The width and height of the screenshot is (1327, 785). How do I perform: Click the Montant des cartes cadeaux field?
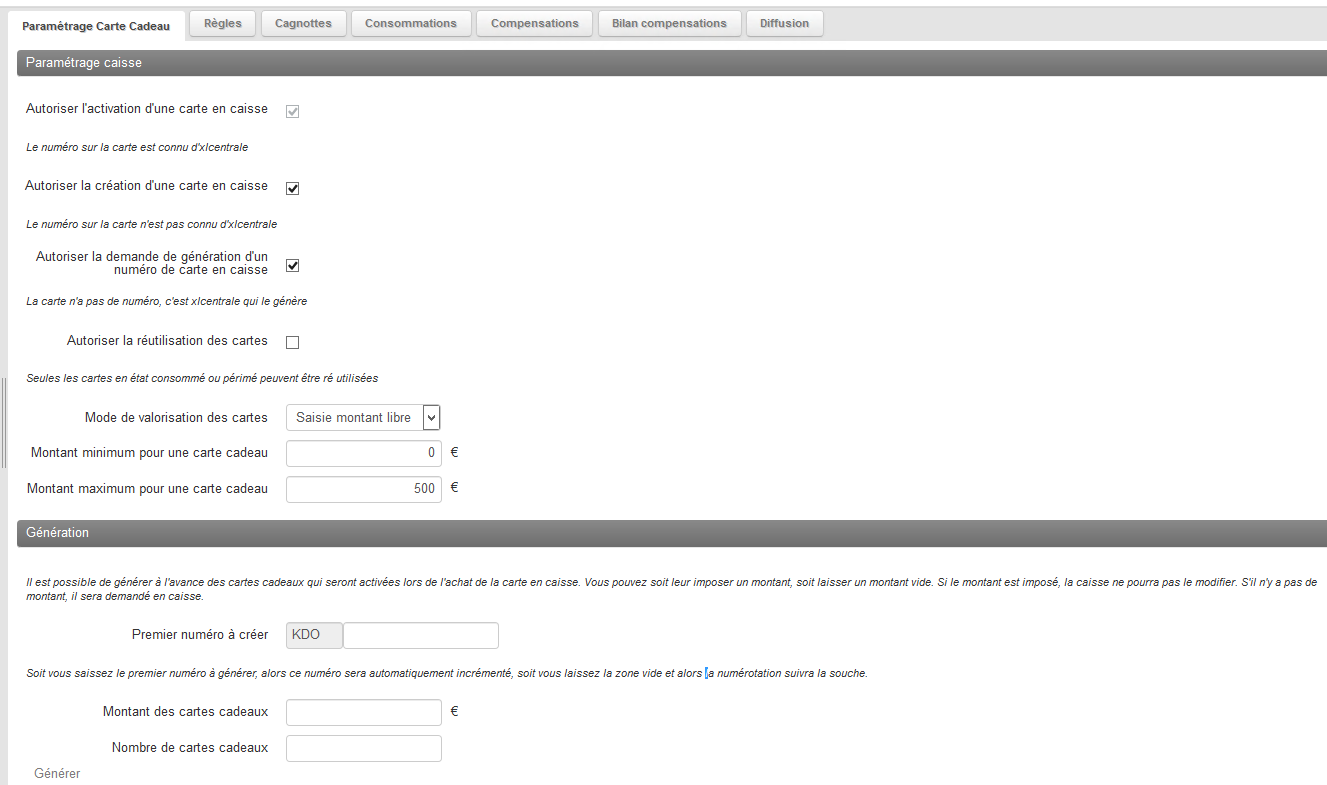[x=364, y=712]
